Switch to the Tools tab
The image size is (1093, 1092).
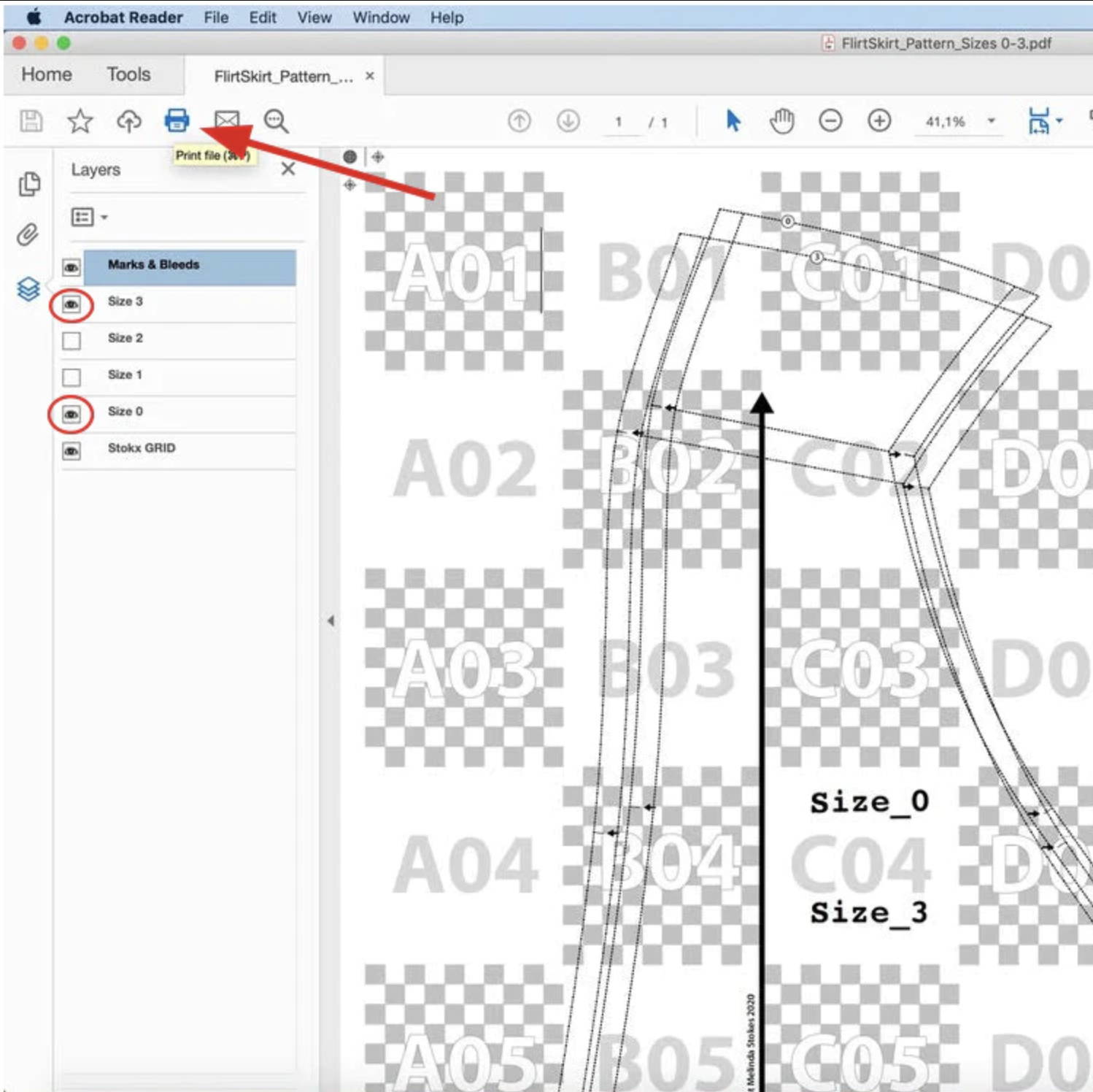coord(128,74)
